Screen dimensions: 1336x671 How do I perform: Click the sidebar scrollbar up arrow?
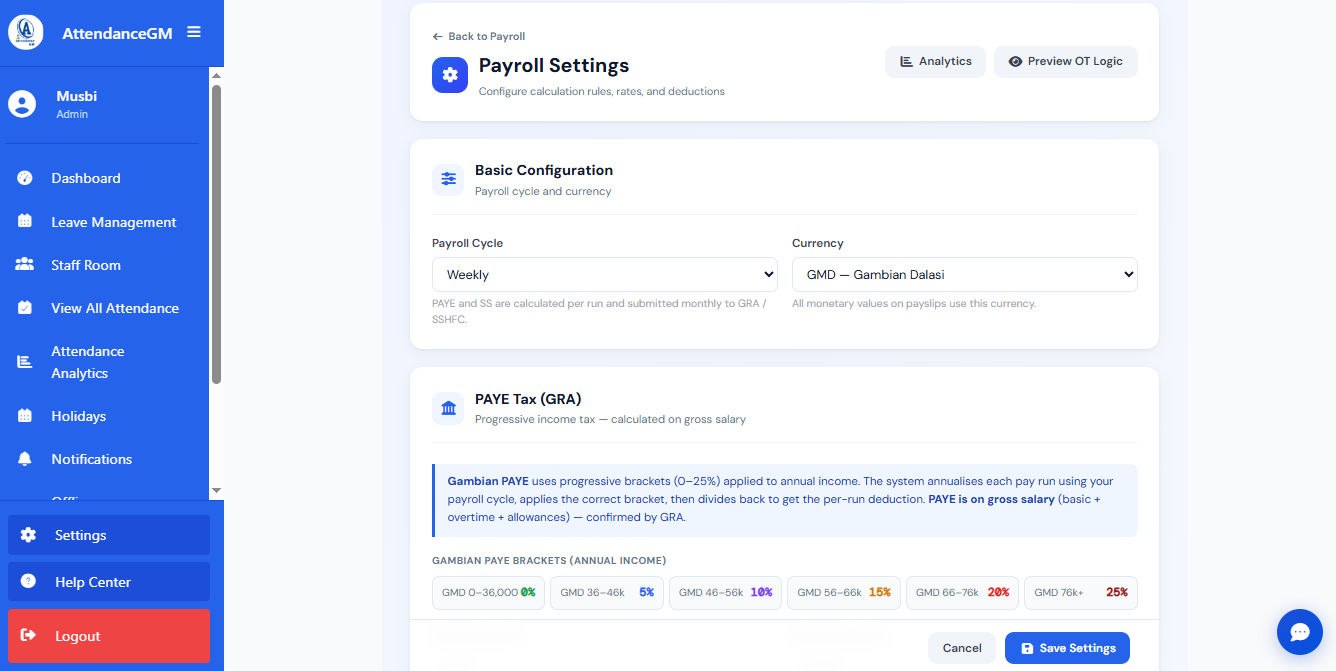coord(216,75)
